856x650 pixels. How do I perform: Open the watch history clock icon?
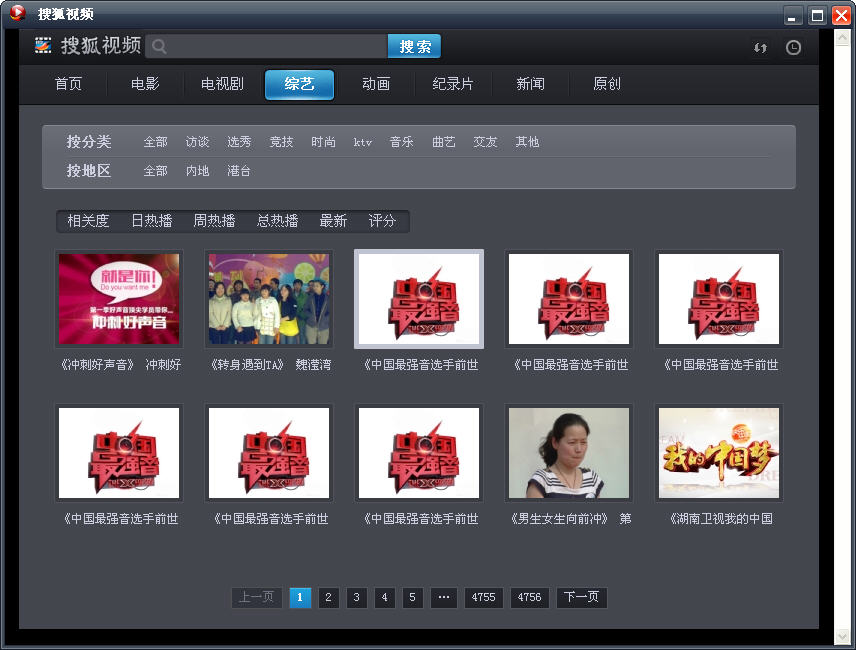pyautogui.click(x=793, y=47)
